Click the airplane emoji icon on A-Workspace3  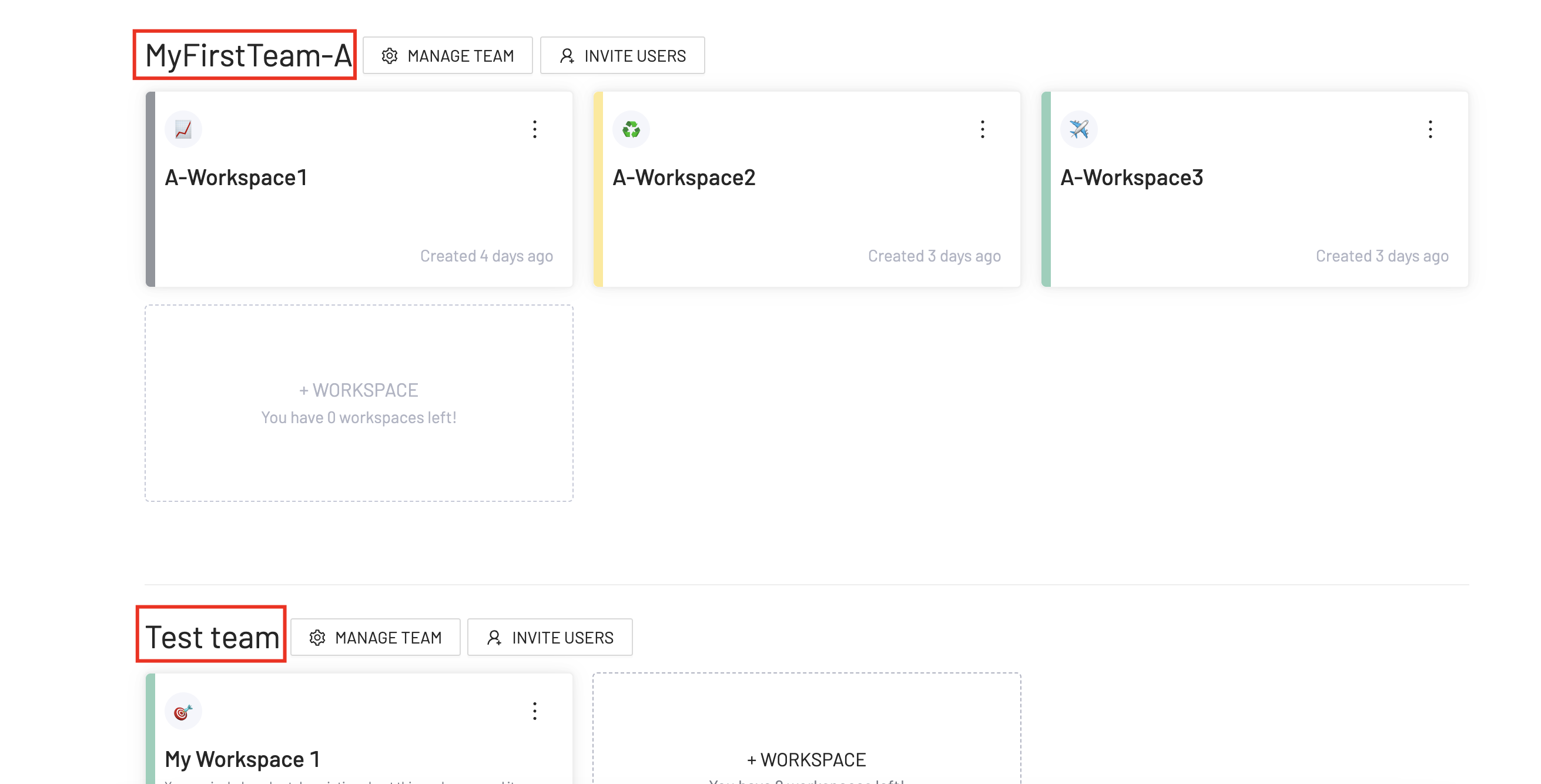point(1078,129)
